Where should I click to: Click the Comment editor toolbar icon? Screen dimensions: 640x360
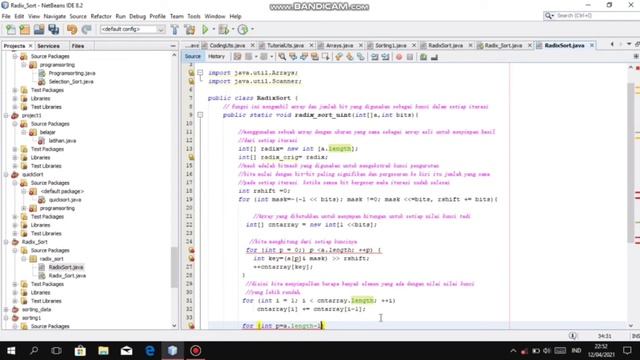pos(423,57)
